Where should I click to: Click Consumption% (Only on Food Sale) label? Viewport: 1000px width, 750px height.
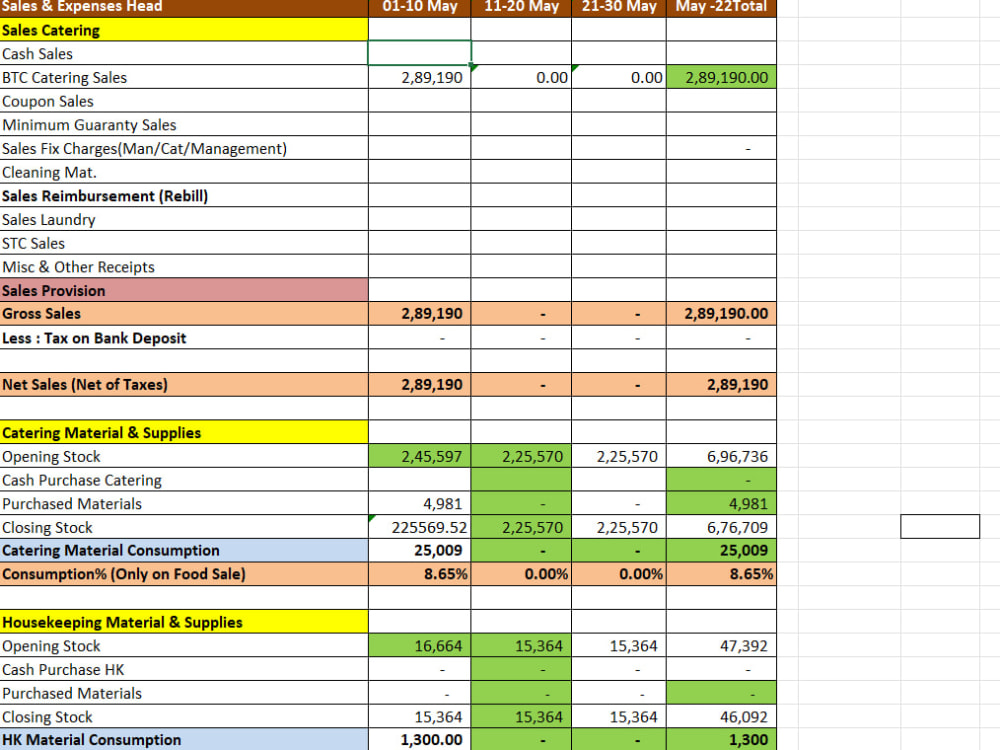(124, 574)
